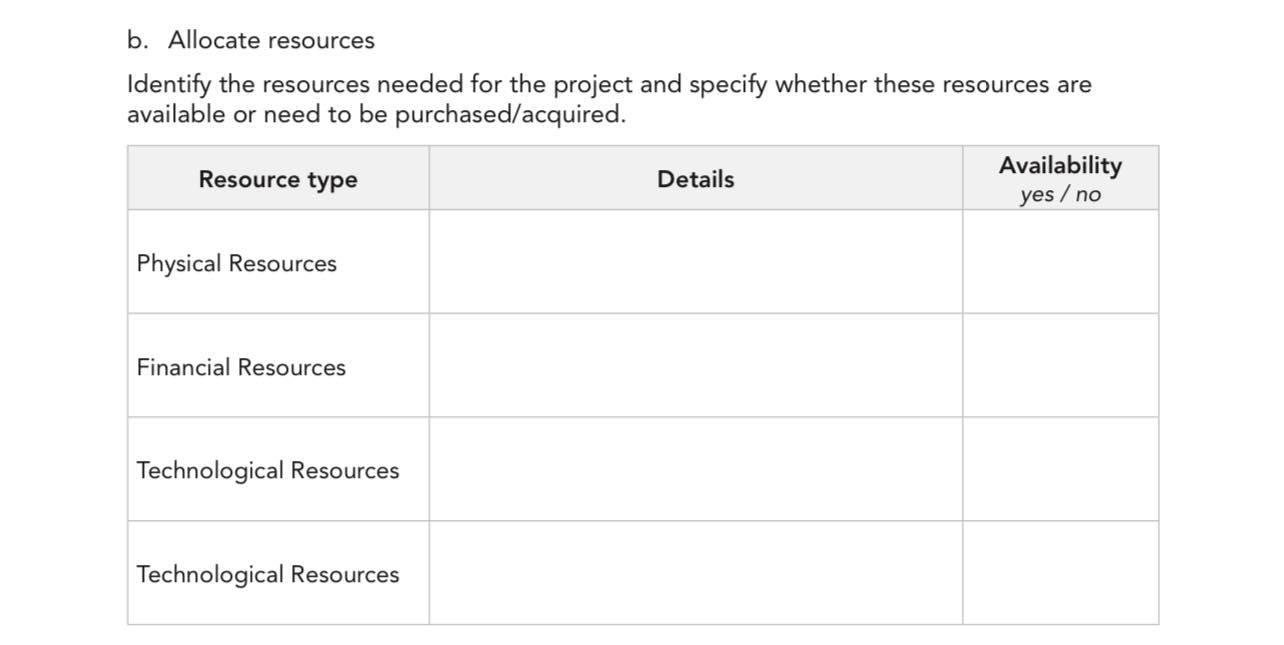
Task: Click the "Allocate resources" heading text
Action: tap(271, 40)
